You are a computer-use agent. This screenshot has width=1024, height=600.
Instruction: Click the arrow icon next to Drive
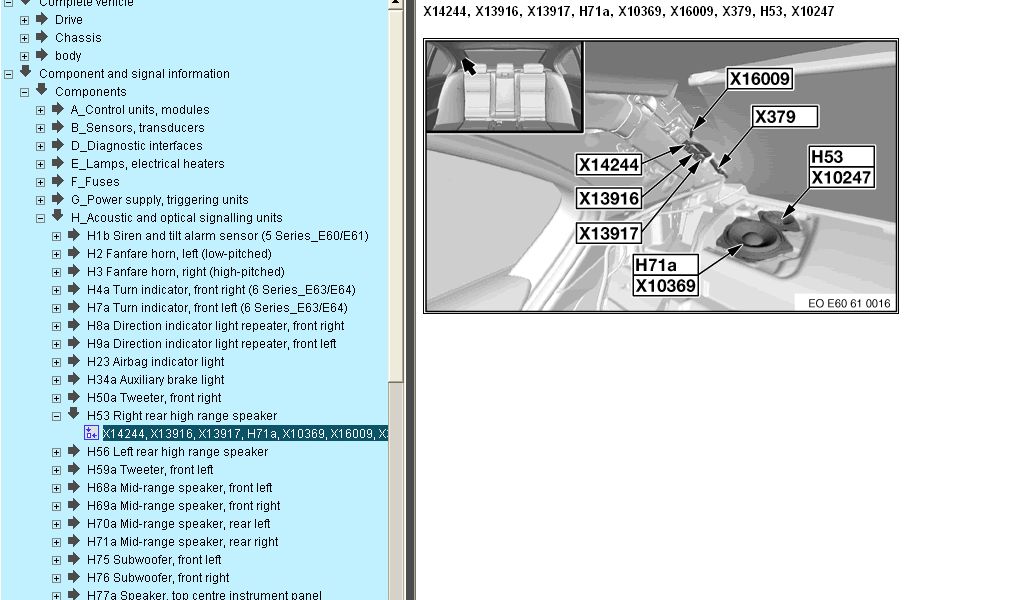[x=42, y=19]
